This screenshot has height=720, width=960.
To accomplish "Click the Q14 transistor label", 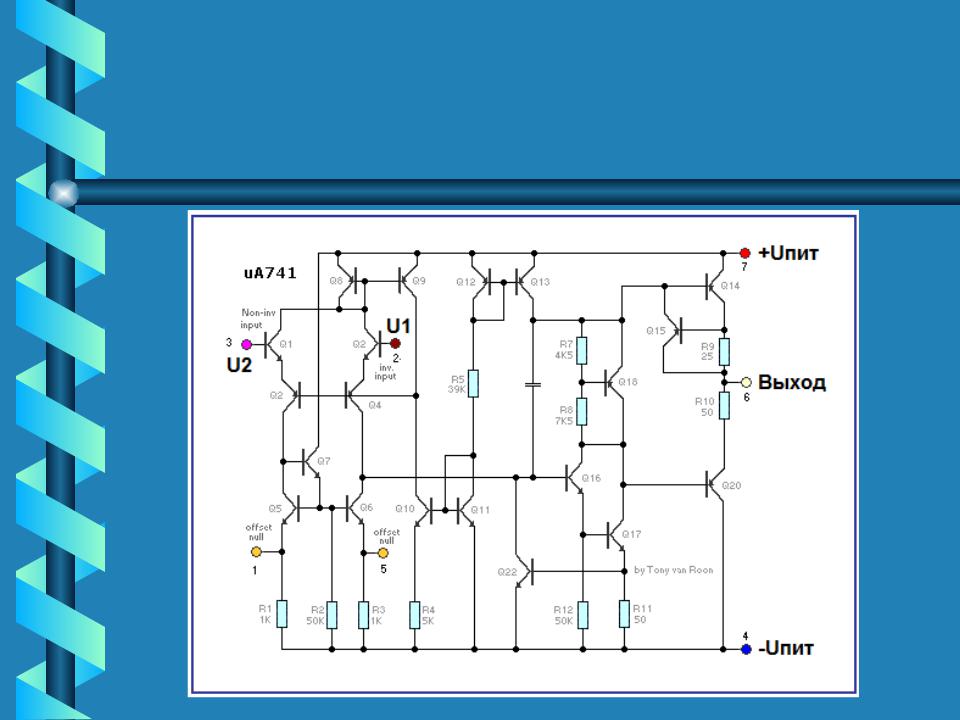I will (x=730, y=286).
